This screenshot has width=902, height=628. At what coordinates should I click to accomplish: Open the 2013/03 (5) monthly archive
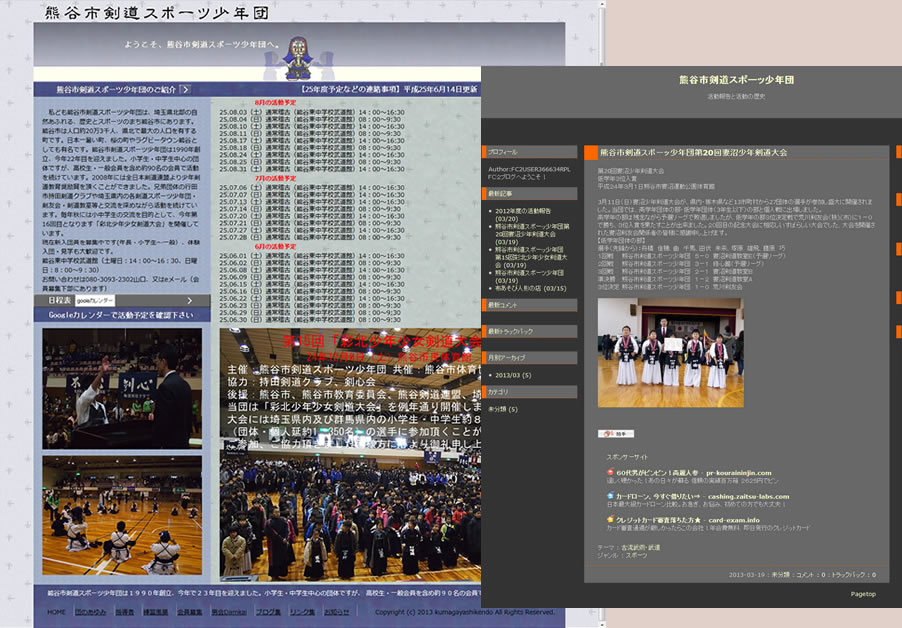coord(513,375)
